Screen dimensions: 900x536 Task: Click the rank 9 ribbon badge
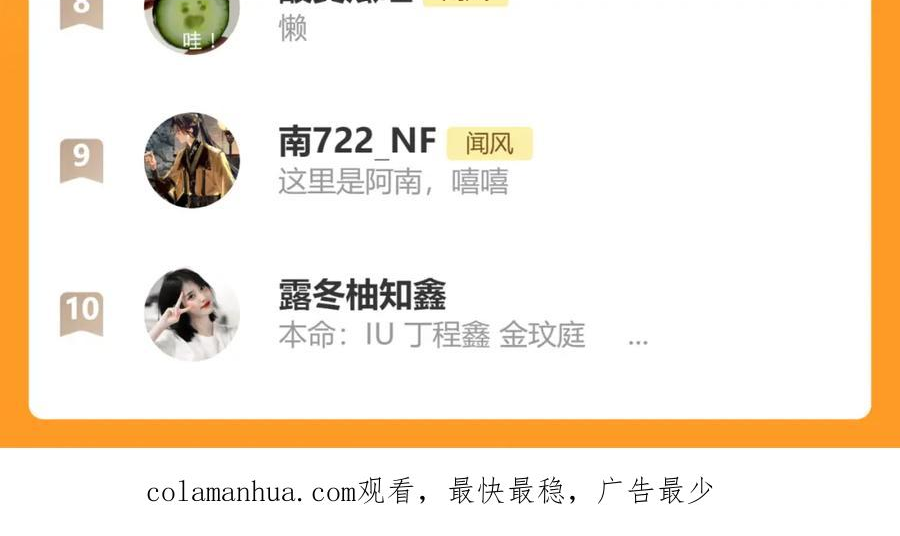pyautogui.click(x=82, y=160)
